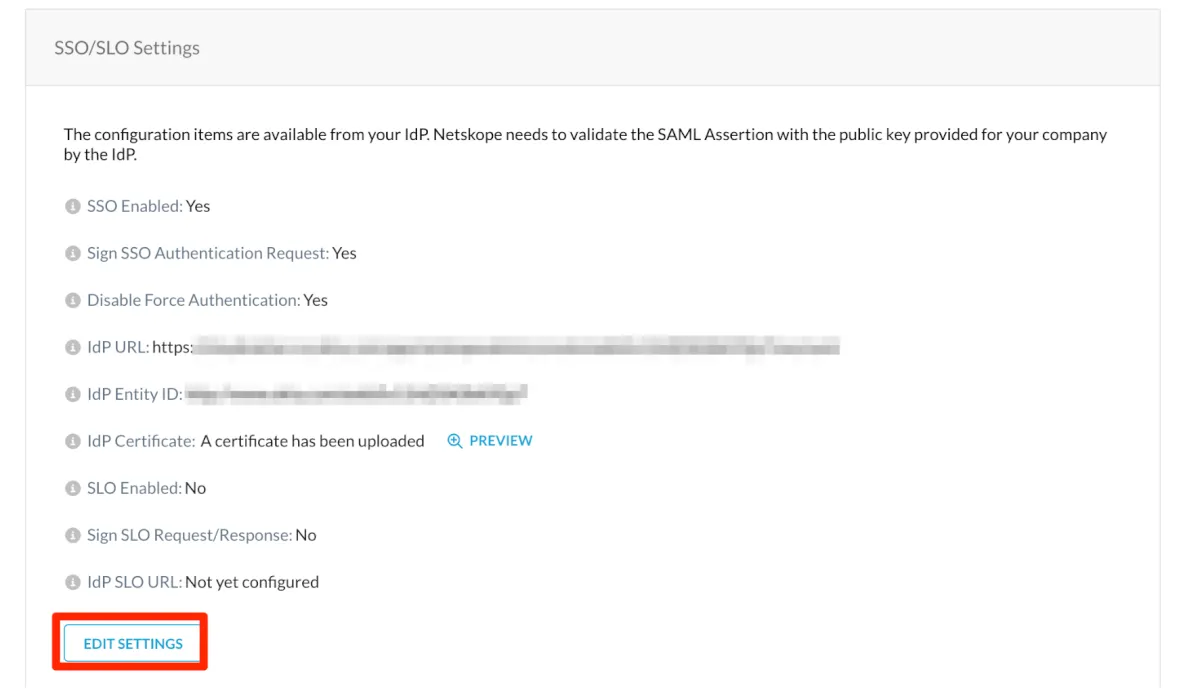
Task: Click info icon beside IdP Certificate
Action: [72, 442]
